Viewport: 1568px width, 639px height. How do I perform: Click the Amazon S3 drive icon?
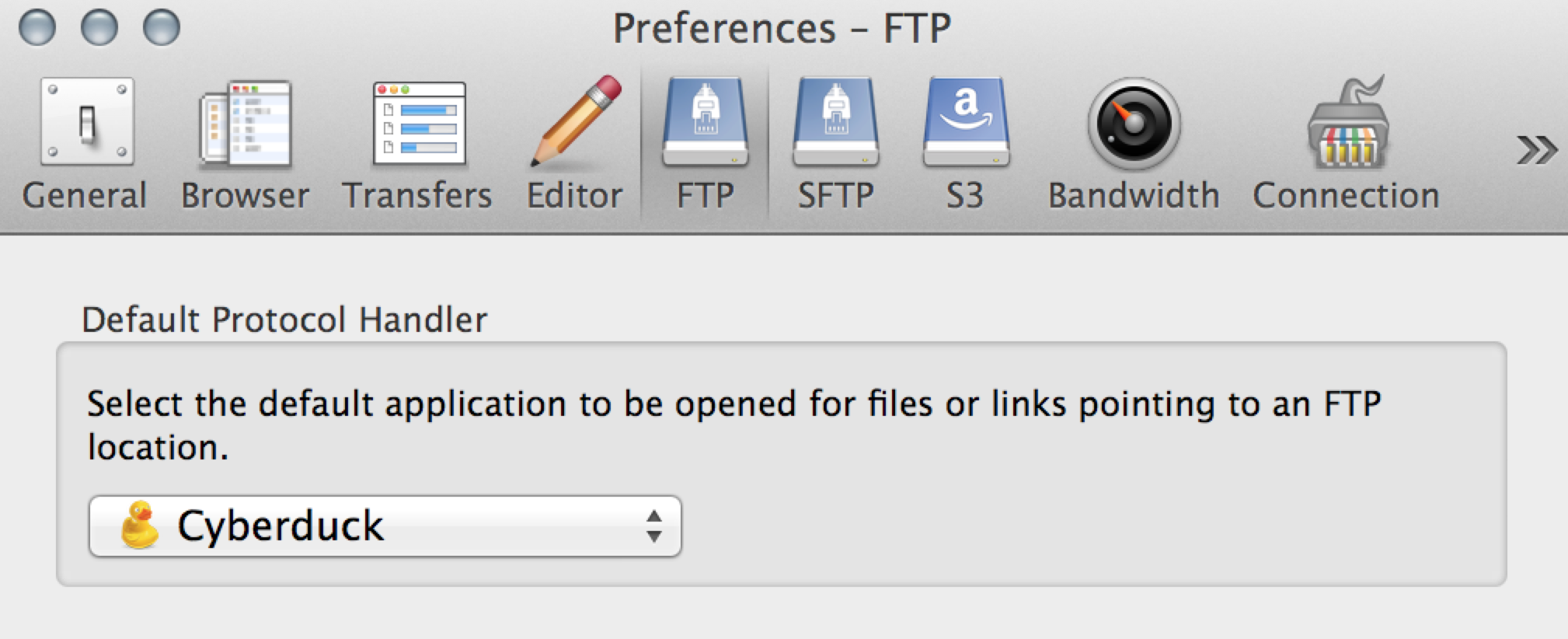(966, 122)
